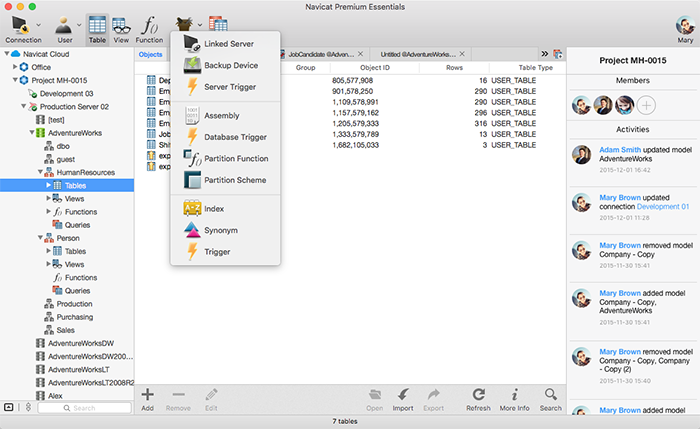Close the JobCandidate tab
Screen dimensions: 700x429
pyautogui.click(x=360, y=54)
